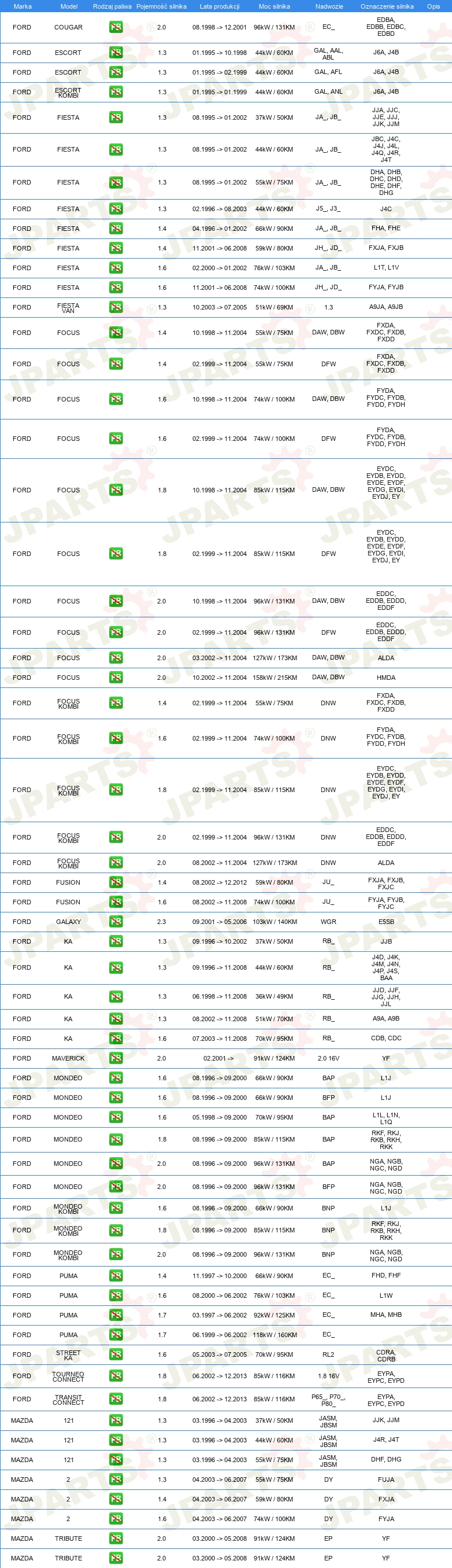
Task: Click the fuel icon in the Fusion 1.4 row
Action: (116, 882)
